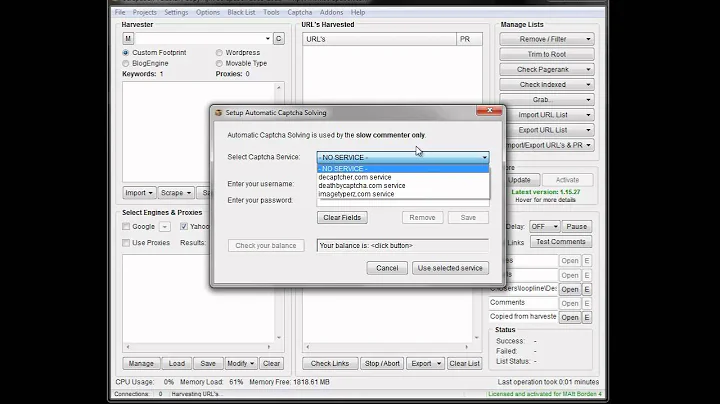Select BlogEngine radio button
Image resolution: width=720 pixels, height=404 pixels.
point(126,63)
